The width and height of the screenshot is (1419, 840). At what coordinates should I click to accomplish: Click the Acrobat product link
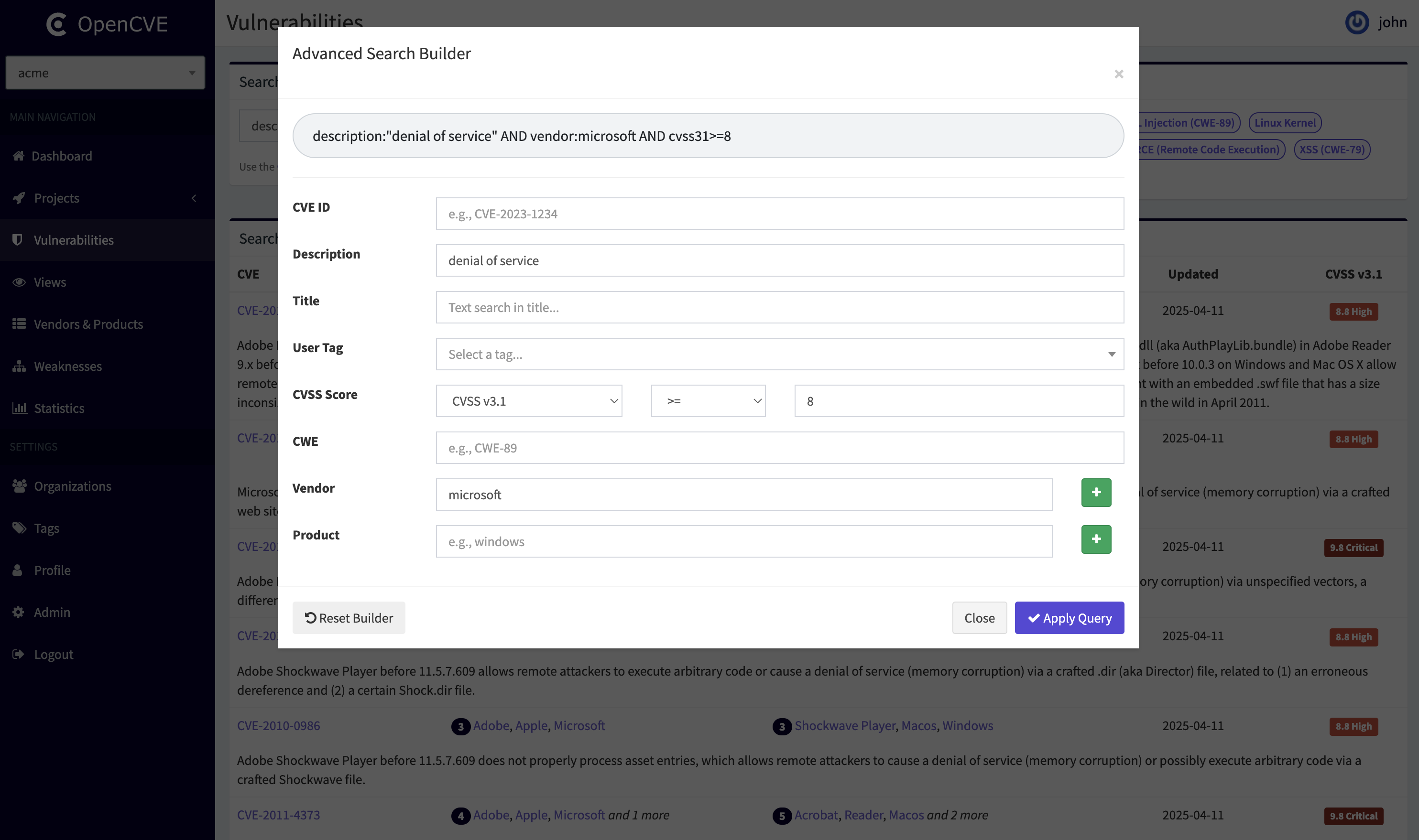[816, 815]
